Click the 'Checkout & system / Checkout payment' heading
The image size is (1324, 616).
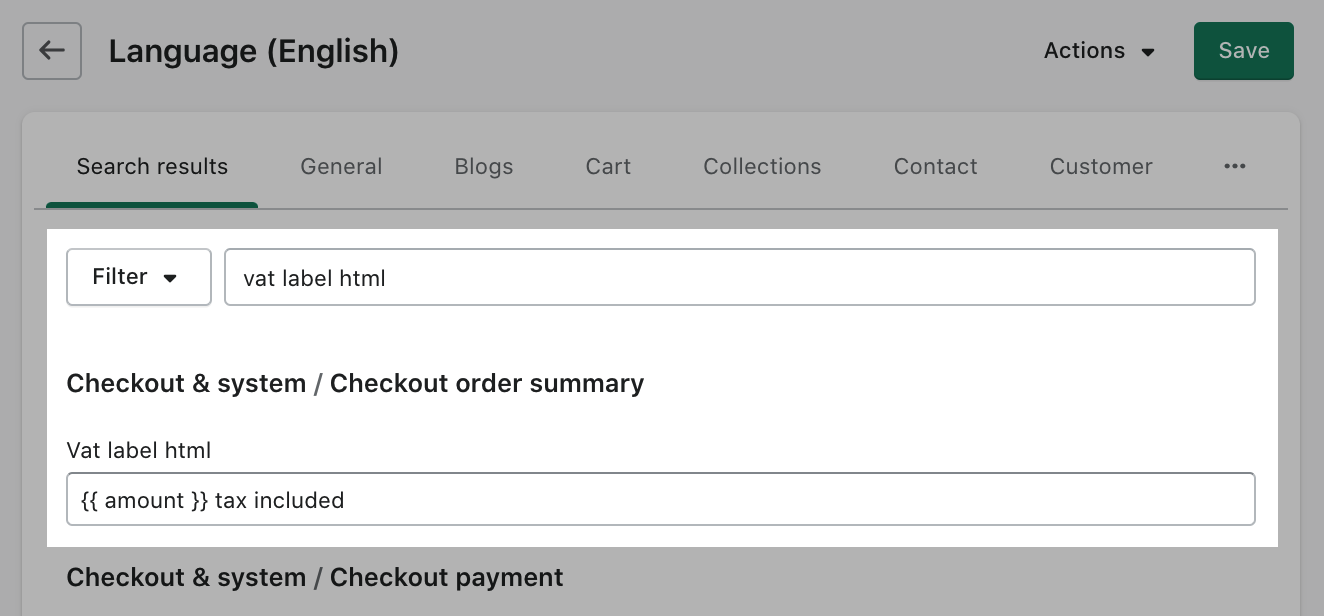(x=315, y=577)
